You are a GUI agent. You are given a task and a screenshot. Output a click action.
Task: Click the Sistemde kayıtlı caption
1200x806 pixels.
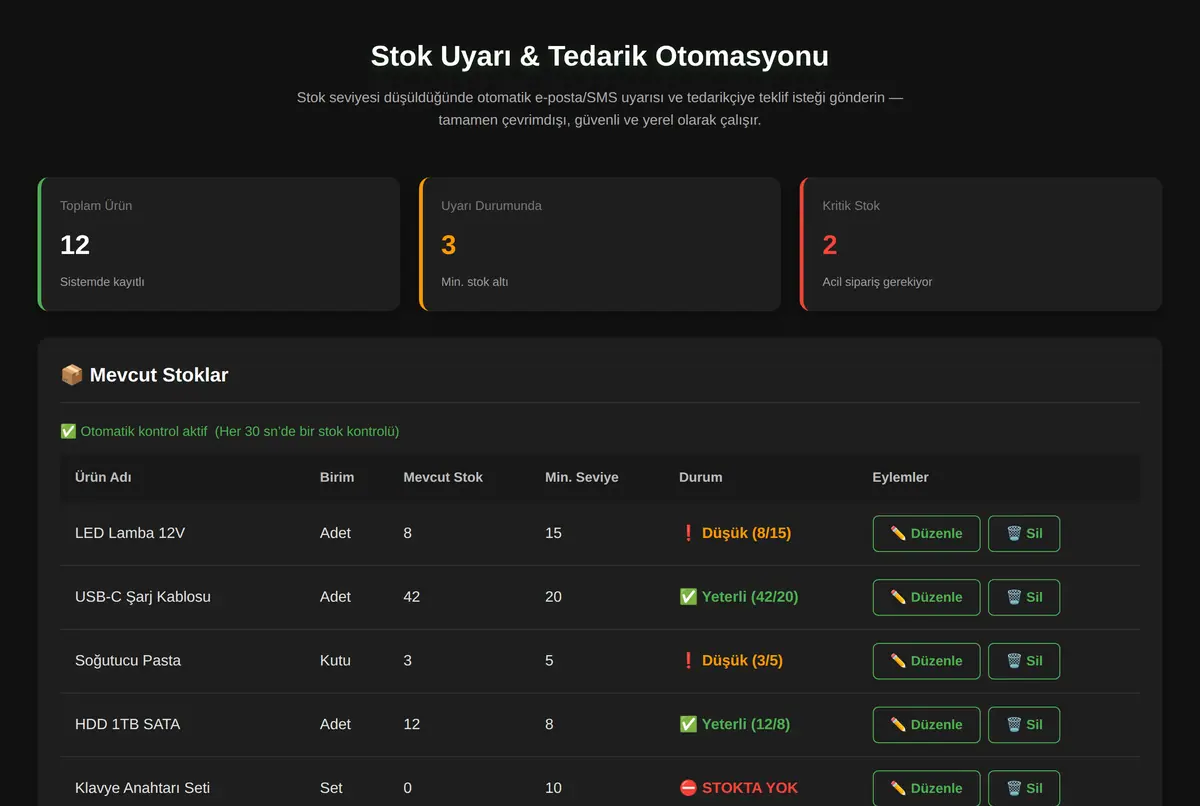pyautogui.click(x=102, y=282)
